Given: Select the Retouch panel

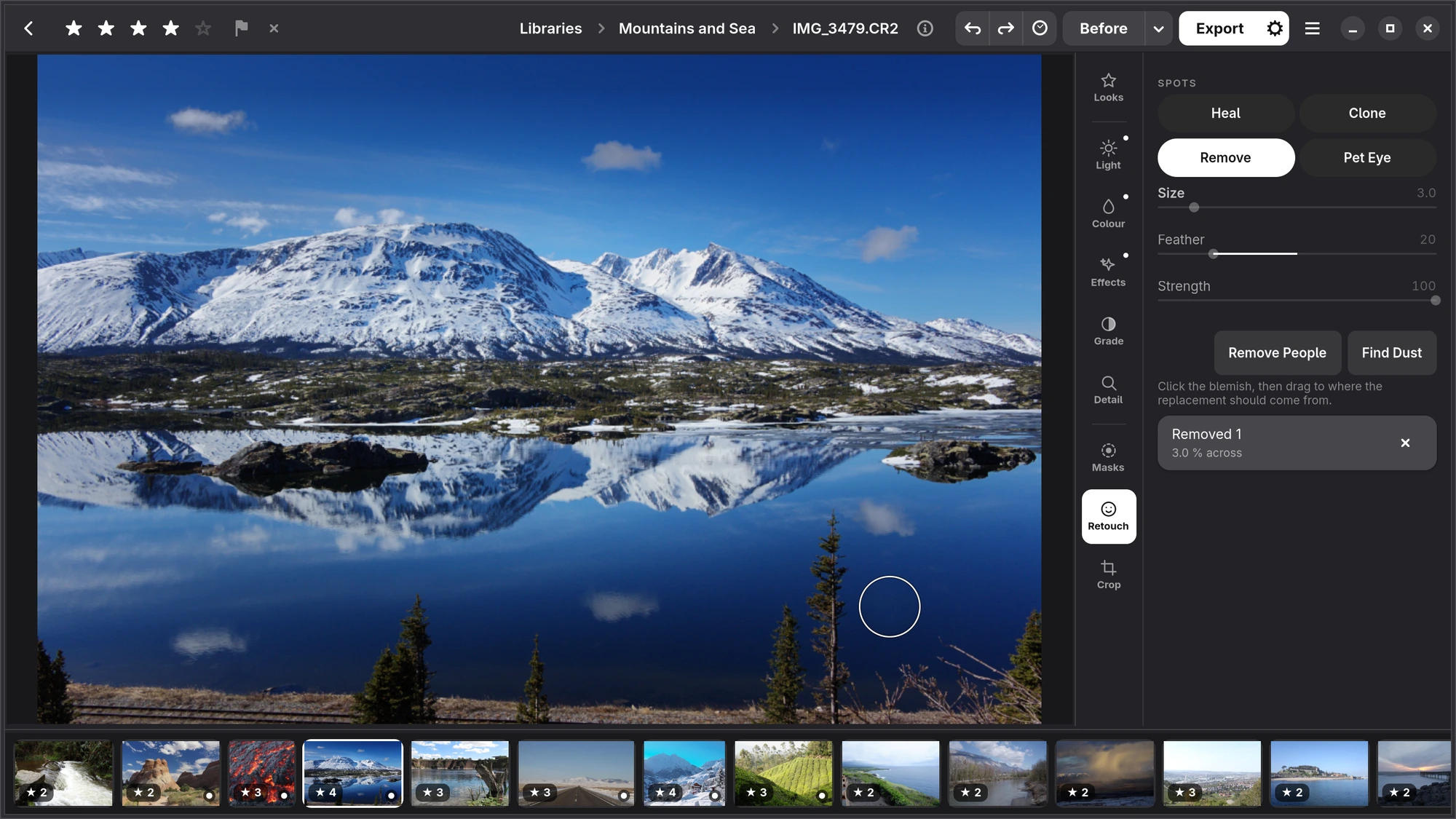Looking at the screenshot, I should pyautogui.click(x=1108, y=516).
